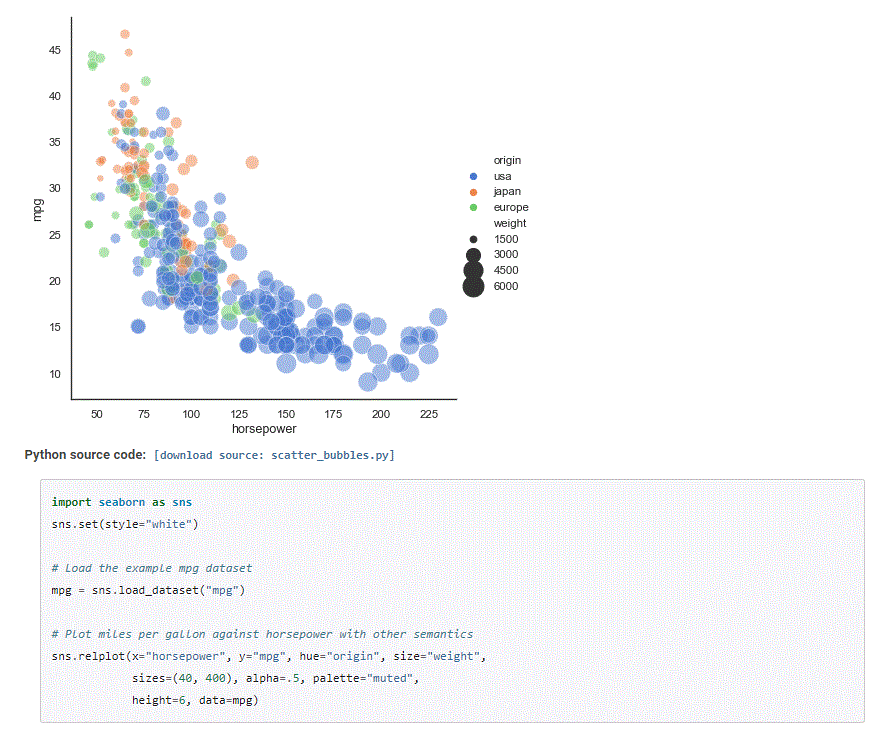Click the origin legend title
The image size is (883, 732).
pos(507,160)
